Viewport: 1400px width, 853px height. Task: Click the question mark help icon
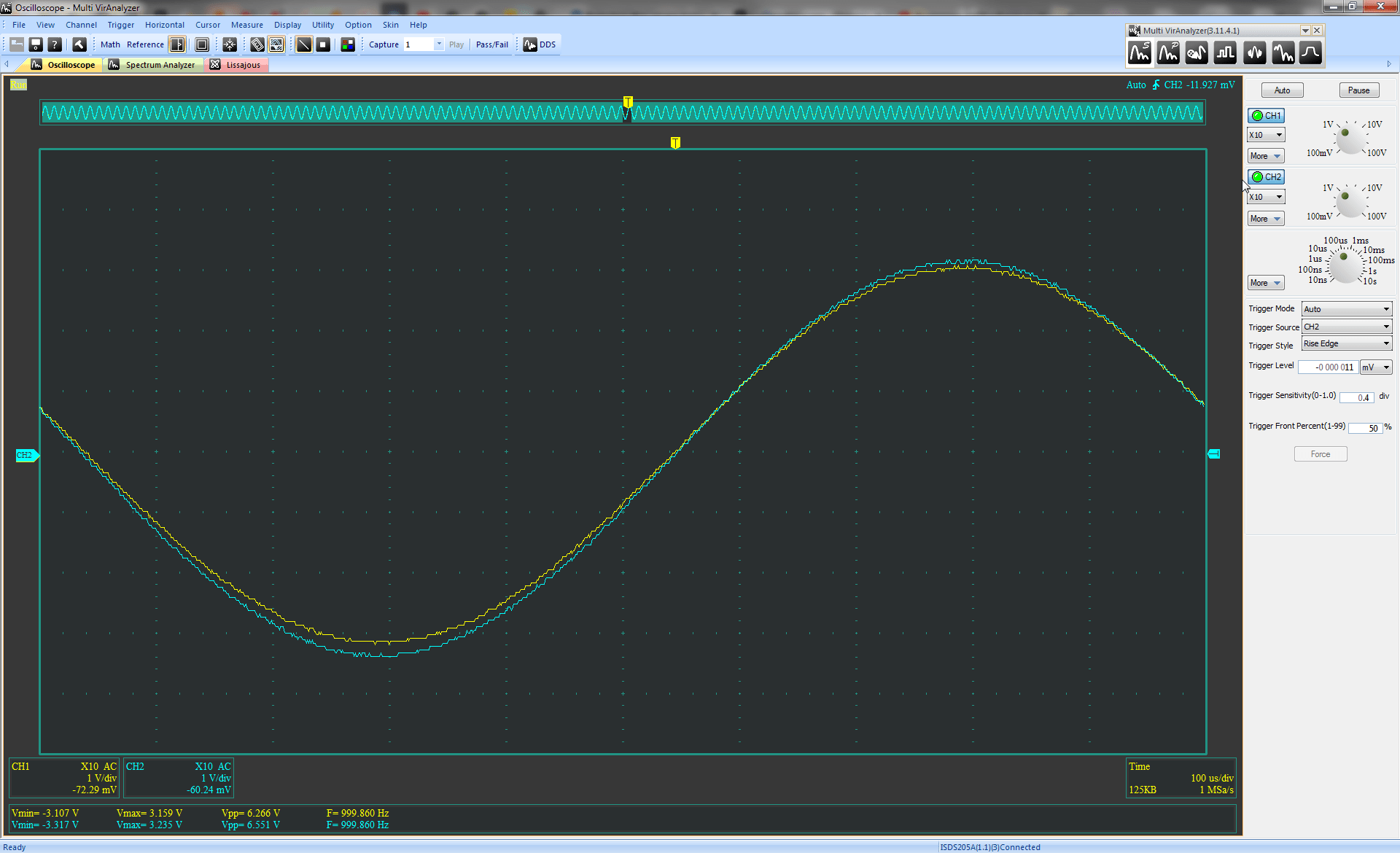[55, 44]
